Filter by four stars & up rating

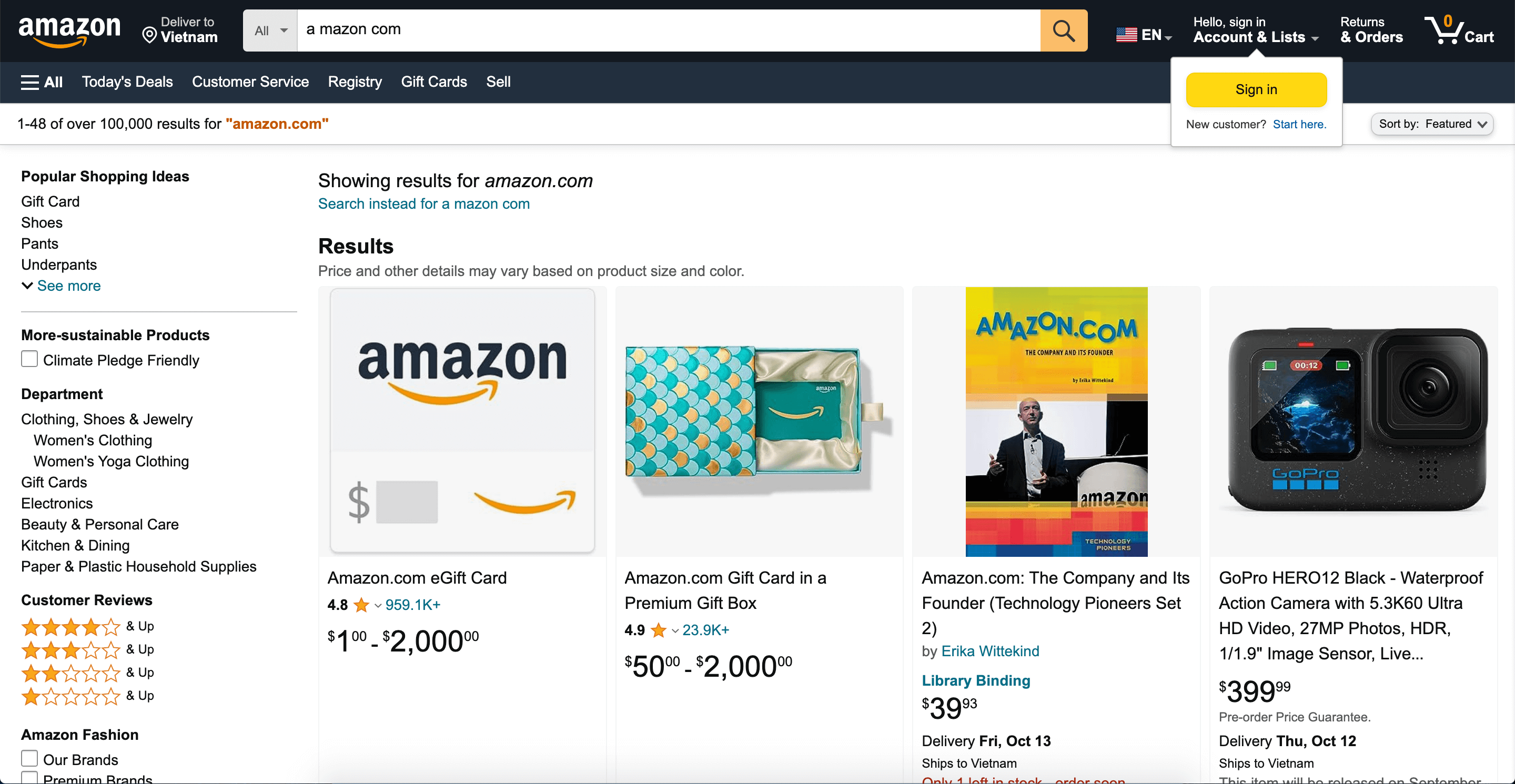pyautogui.click(x=70, y=627)
